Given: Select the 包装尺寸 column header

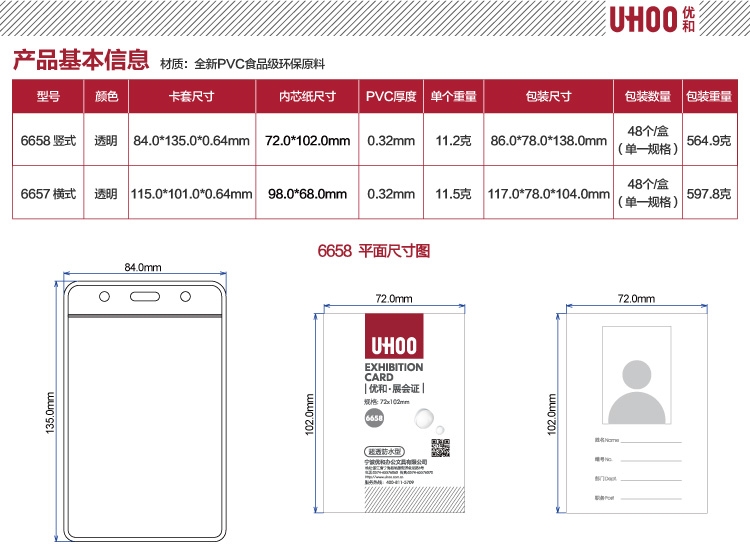Looking at the screenshot, I should (549, 97).
